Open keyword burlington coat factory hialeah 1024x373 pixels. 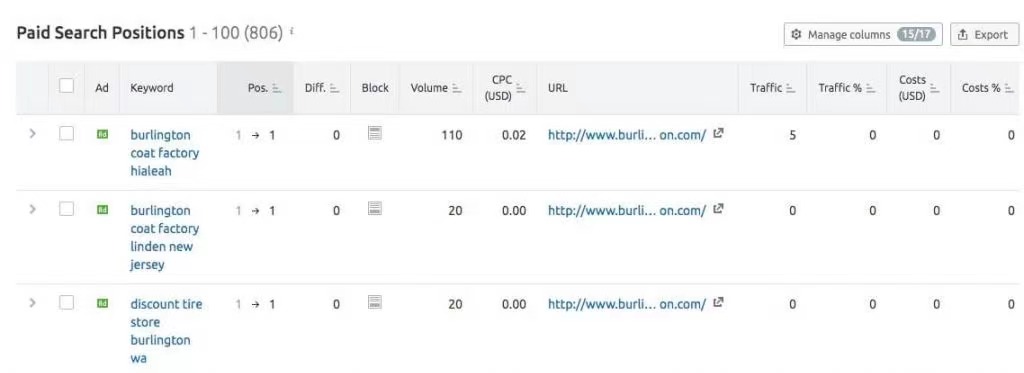point(165,153)
